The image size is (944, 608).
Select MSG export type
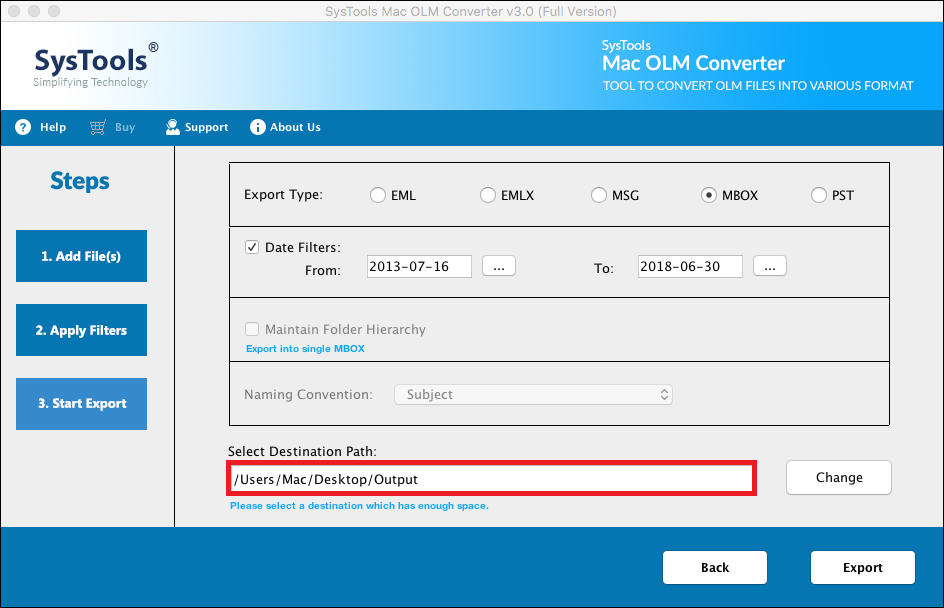[598, 195]
